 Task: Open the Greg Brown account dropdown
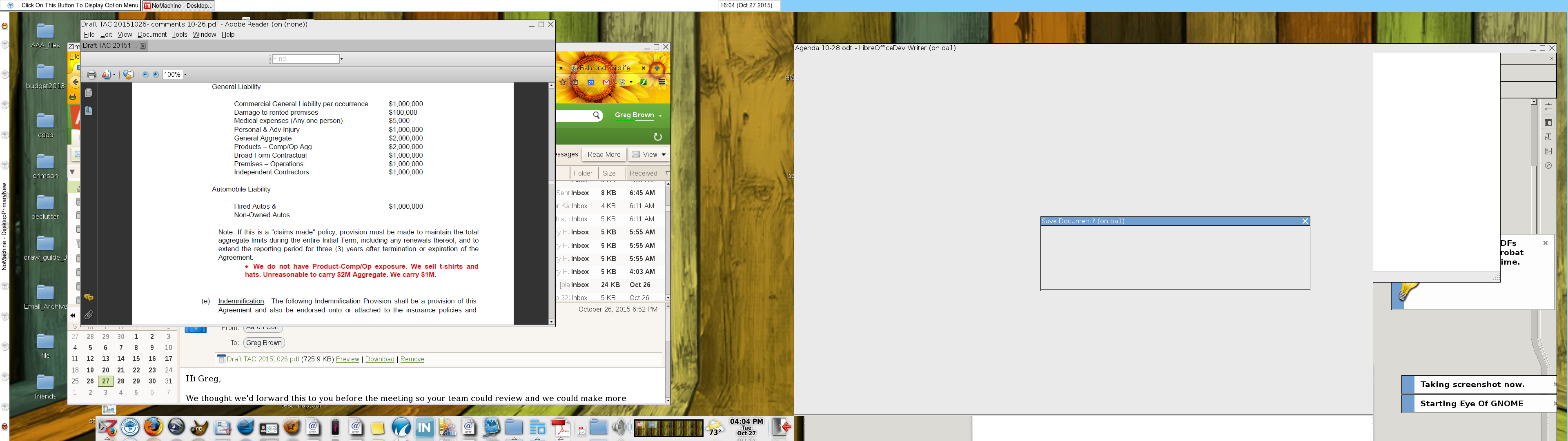pyautogui.click(x=638, y=115)
